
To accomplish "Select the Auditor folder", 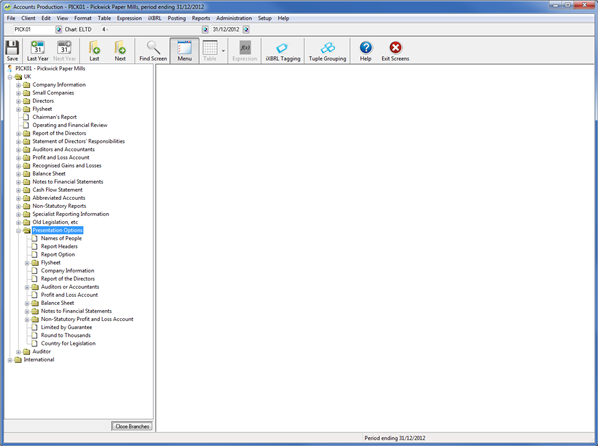I will (x=41, y=351).
